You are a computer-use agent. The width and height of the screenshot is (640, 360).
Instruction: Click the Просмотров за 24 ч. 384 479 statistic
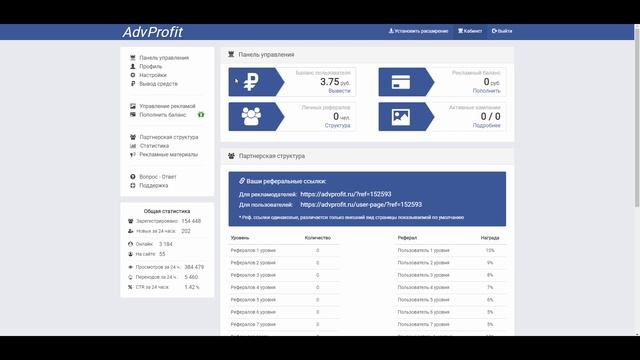166,267
